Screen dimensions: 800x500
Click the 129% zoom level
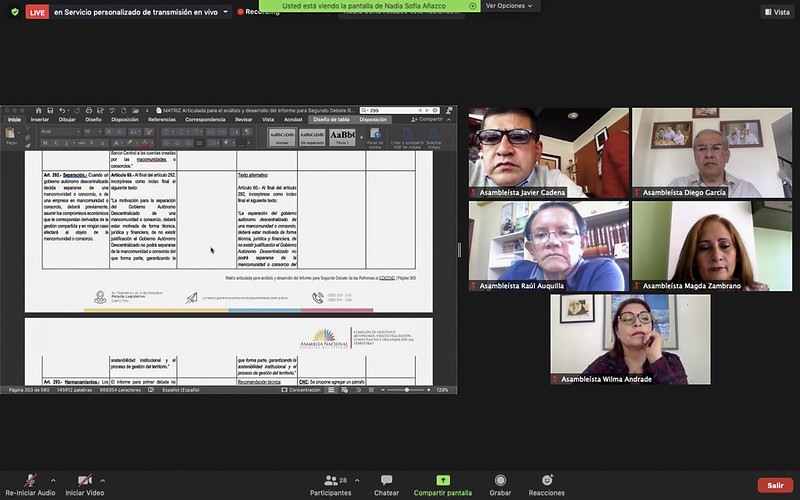(443, 390)
